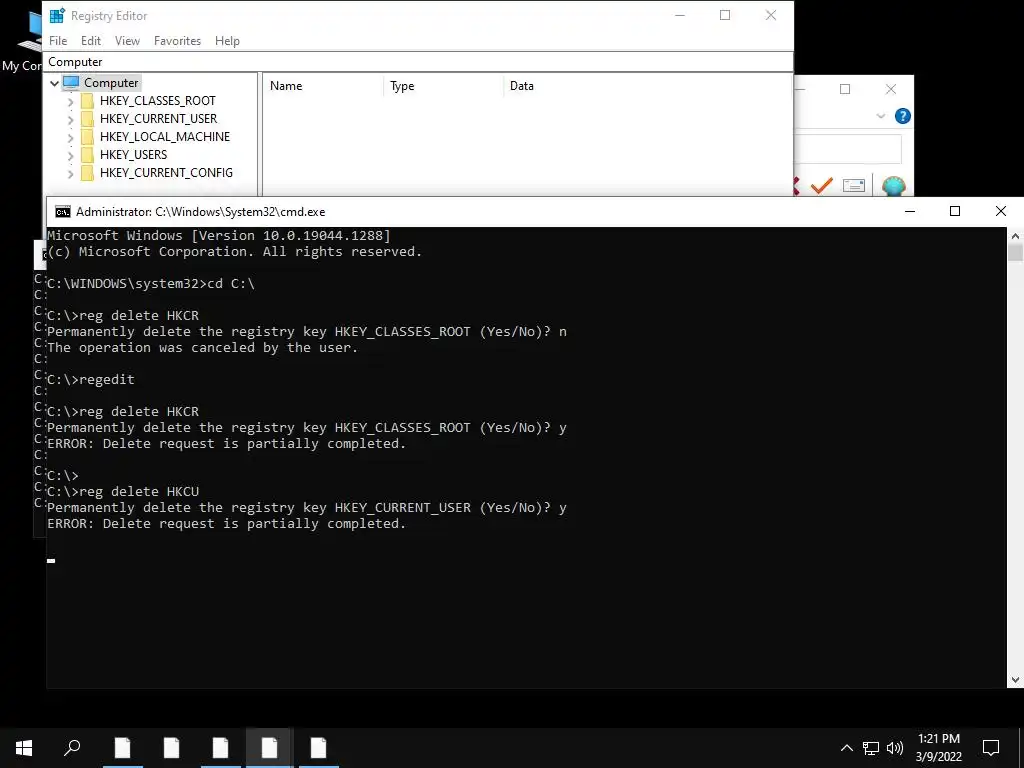The image size is (1024, 768).
Task: Select HKEY_LOCAL_MACHINE key
Action: click(x=165, y=136)
